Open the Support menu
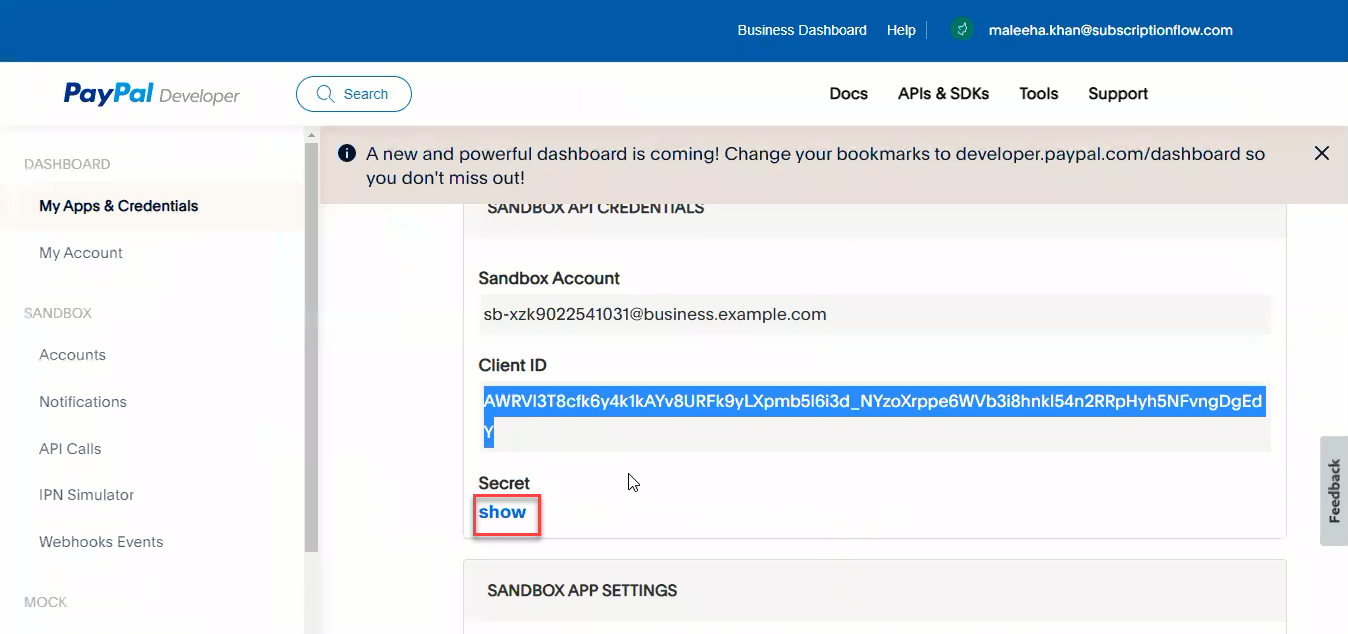 (1118, 94)
